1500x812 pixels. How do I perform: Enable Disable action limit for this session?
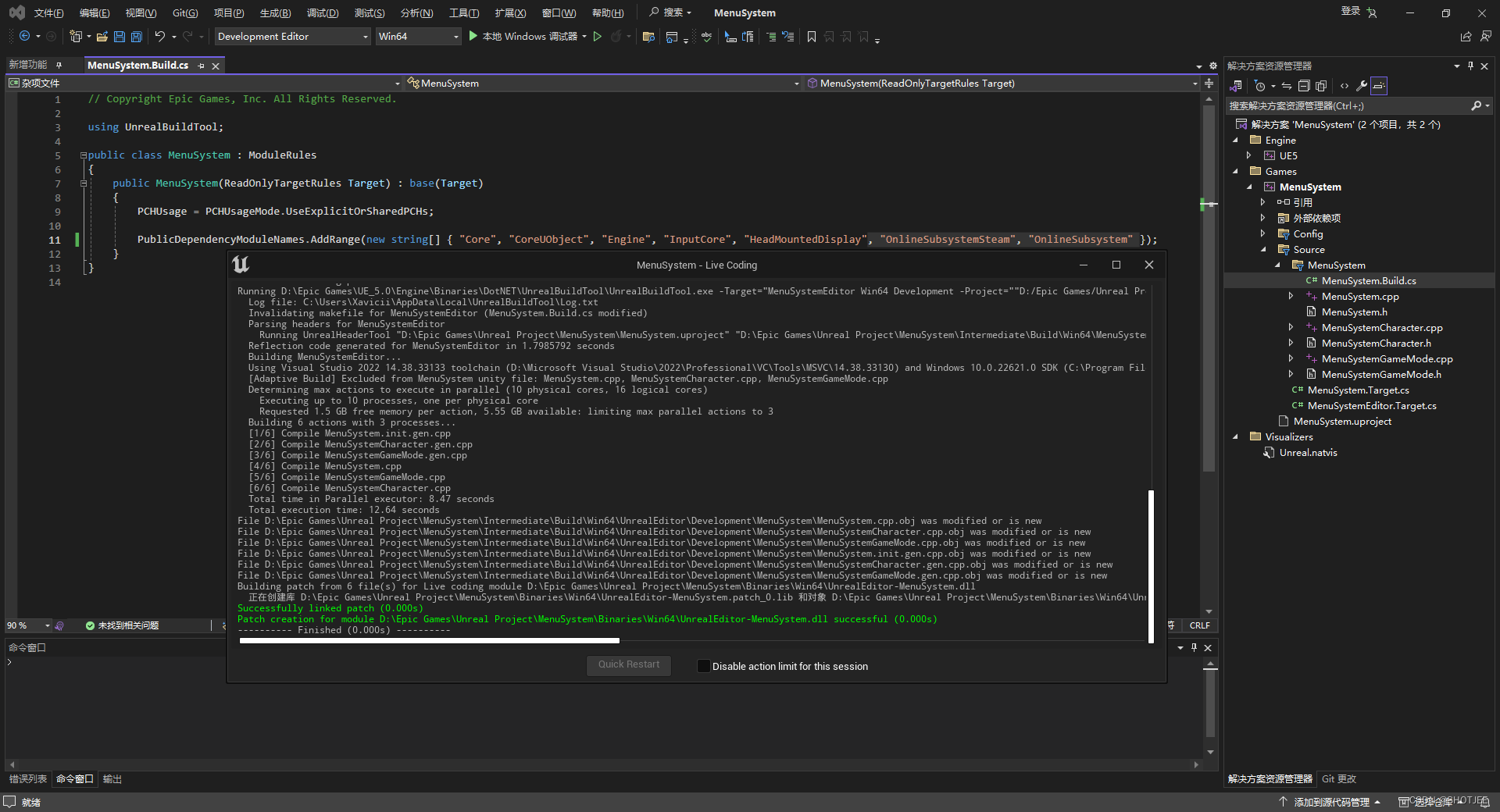pyautogui.click(x=704, y=666)
